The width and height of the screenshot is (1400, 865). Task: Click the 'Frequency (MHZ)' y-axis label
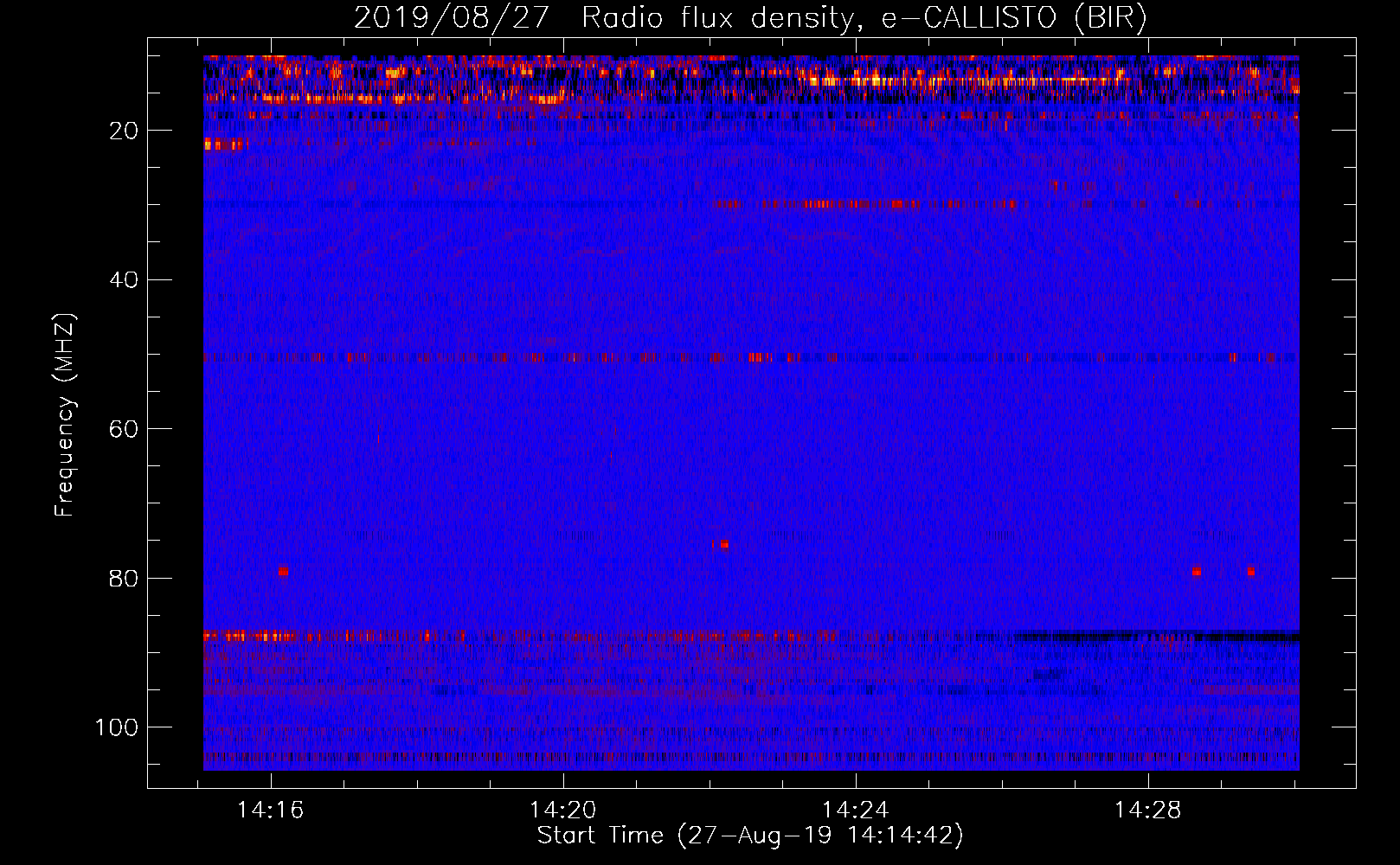(65, 414)
